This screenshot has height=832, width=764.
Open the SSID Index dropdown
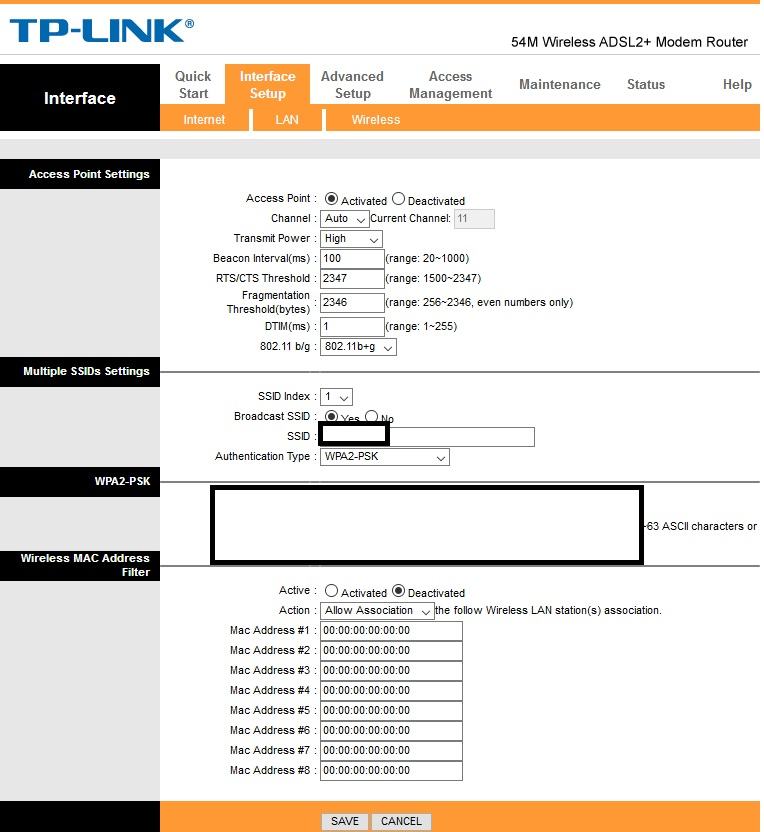(336, 397)
